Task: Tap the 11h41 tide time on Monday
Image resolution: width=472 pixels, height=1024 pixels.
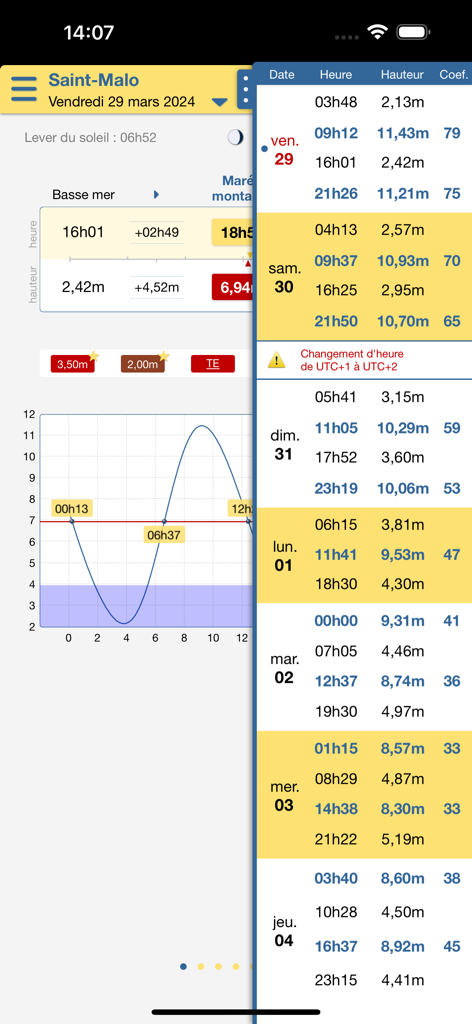Action: (x=336, y=554)
